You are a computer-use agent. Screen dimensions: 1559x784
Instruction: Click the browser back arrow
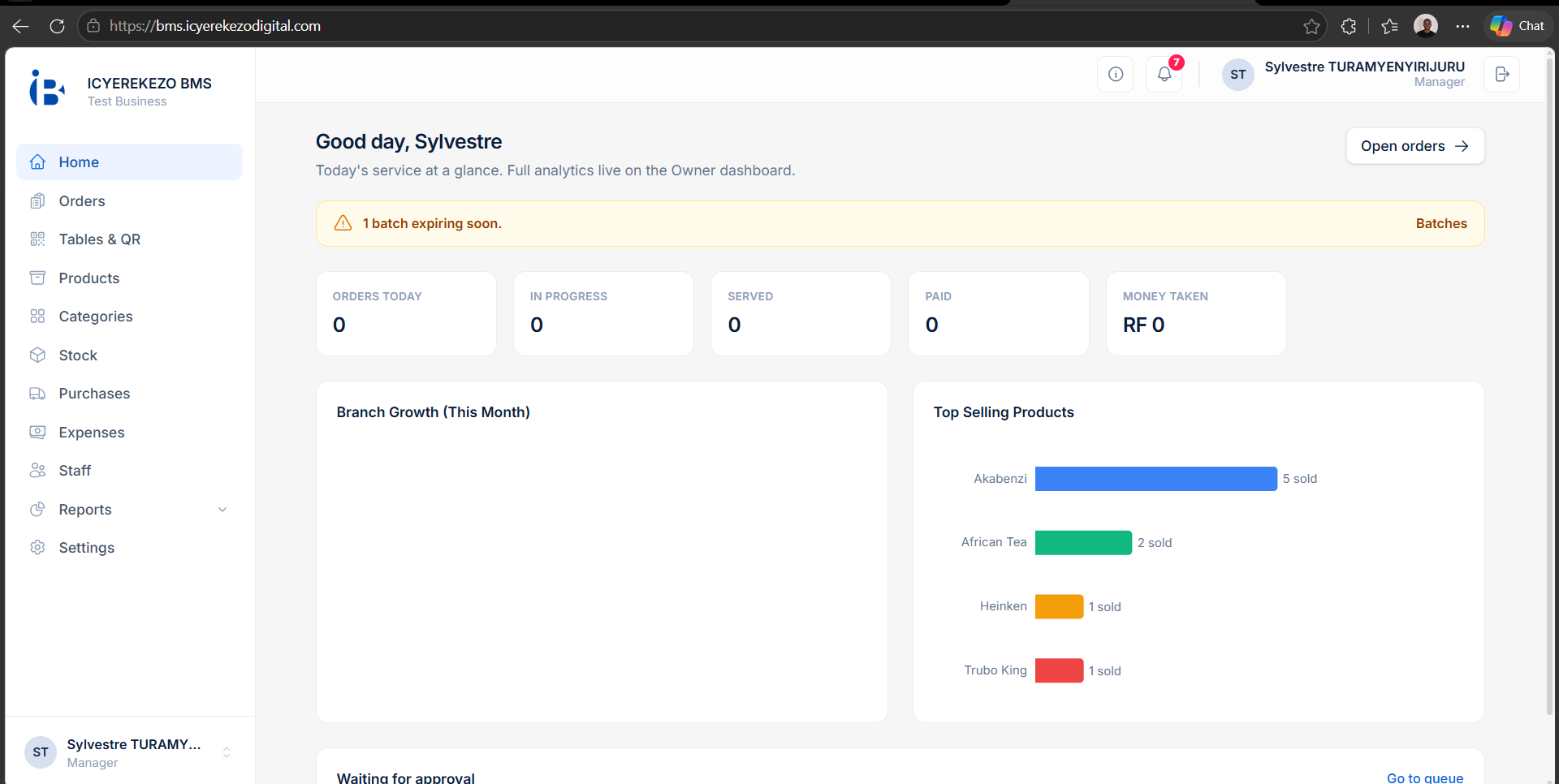click(21, 26)
